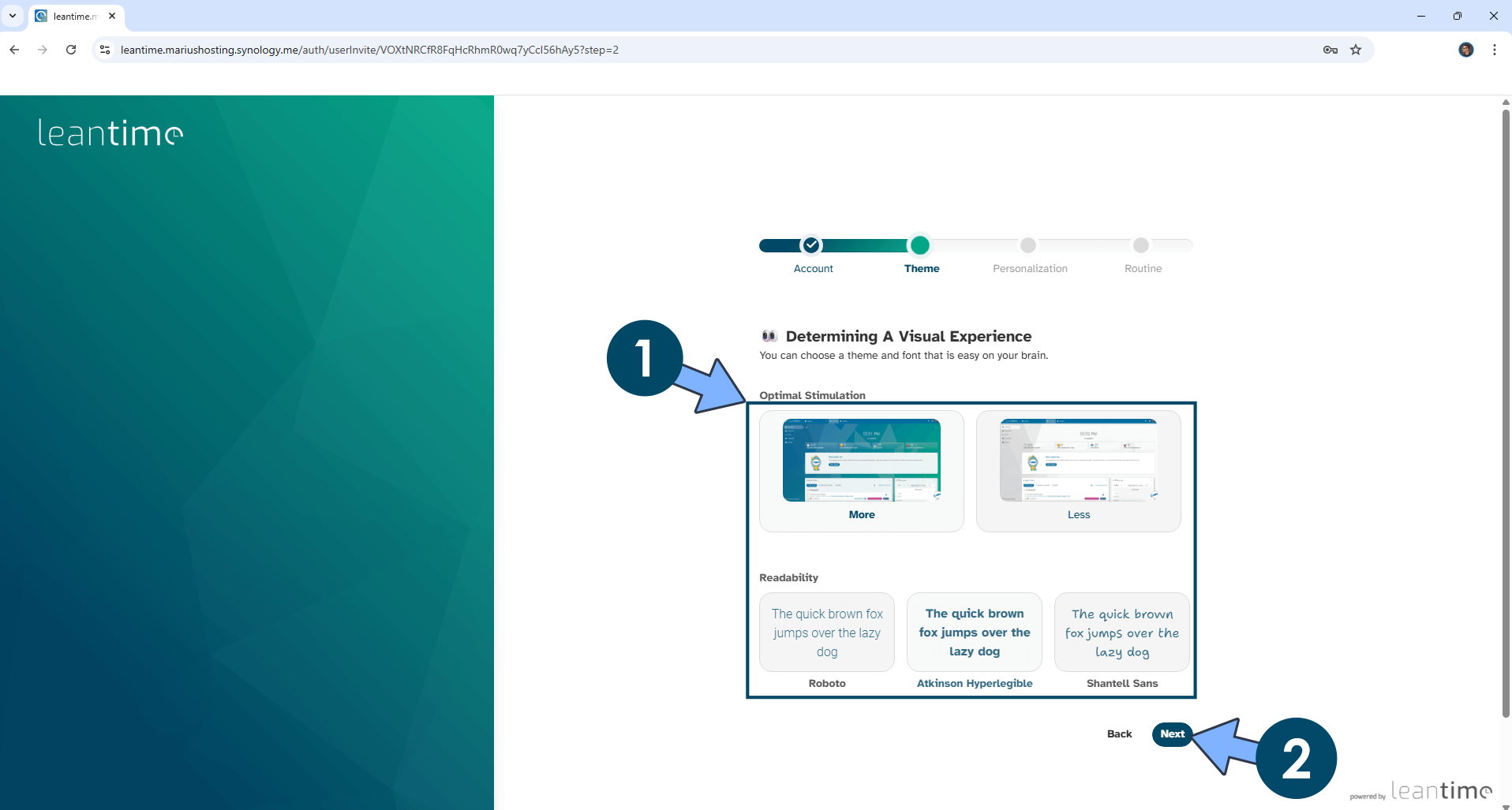The height and width of the screenshot is (810, 1512).
Task: Minimize the browser window
Action: pos(1420,16)
